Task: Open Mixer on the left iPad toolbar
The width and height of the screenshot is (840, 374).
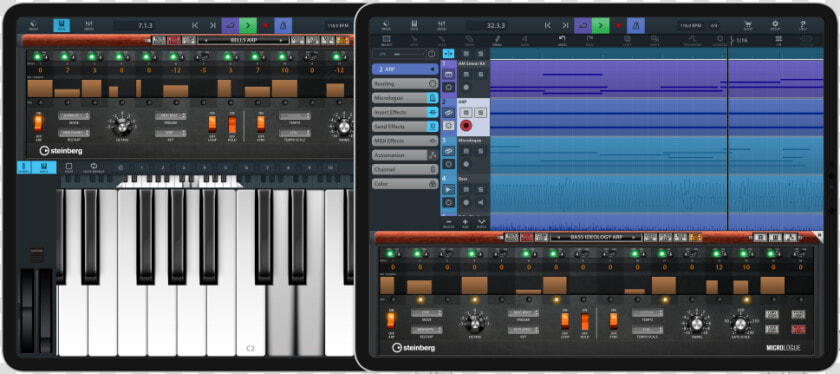Action: [x=89, y=25]
